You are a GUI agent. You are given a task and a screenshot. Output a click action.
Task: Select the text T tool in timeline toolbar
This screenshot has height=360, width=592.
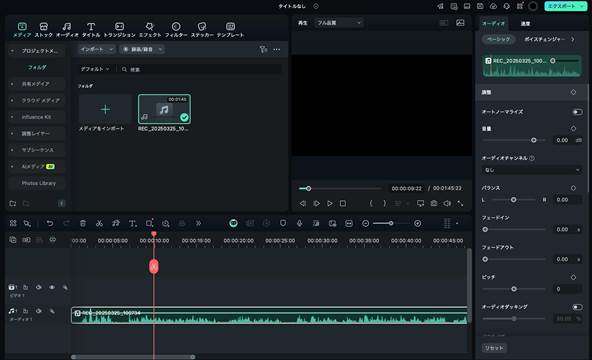[133, 223]
